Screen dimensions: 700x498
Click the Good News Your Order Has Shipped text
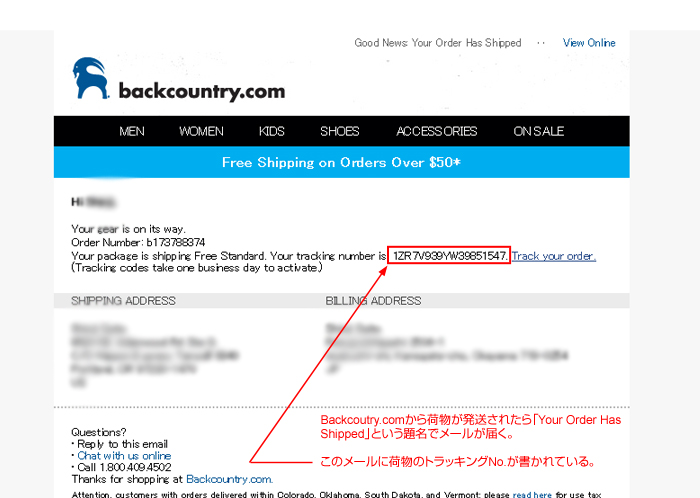438,43
